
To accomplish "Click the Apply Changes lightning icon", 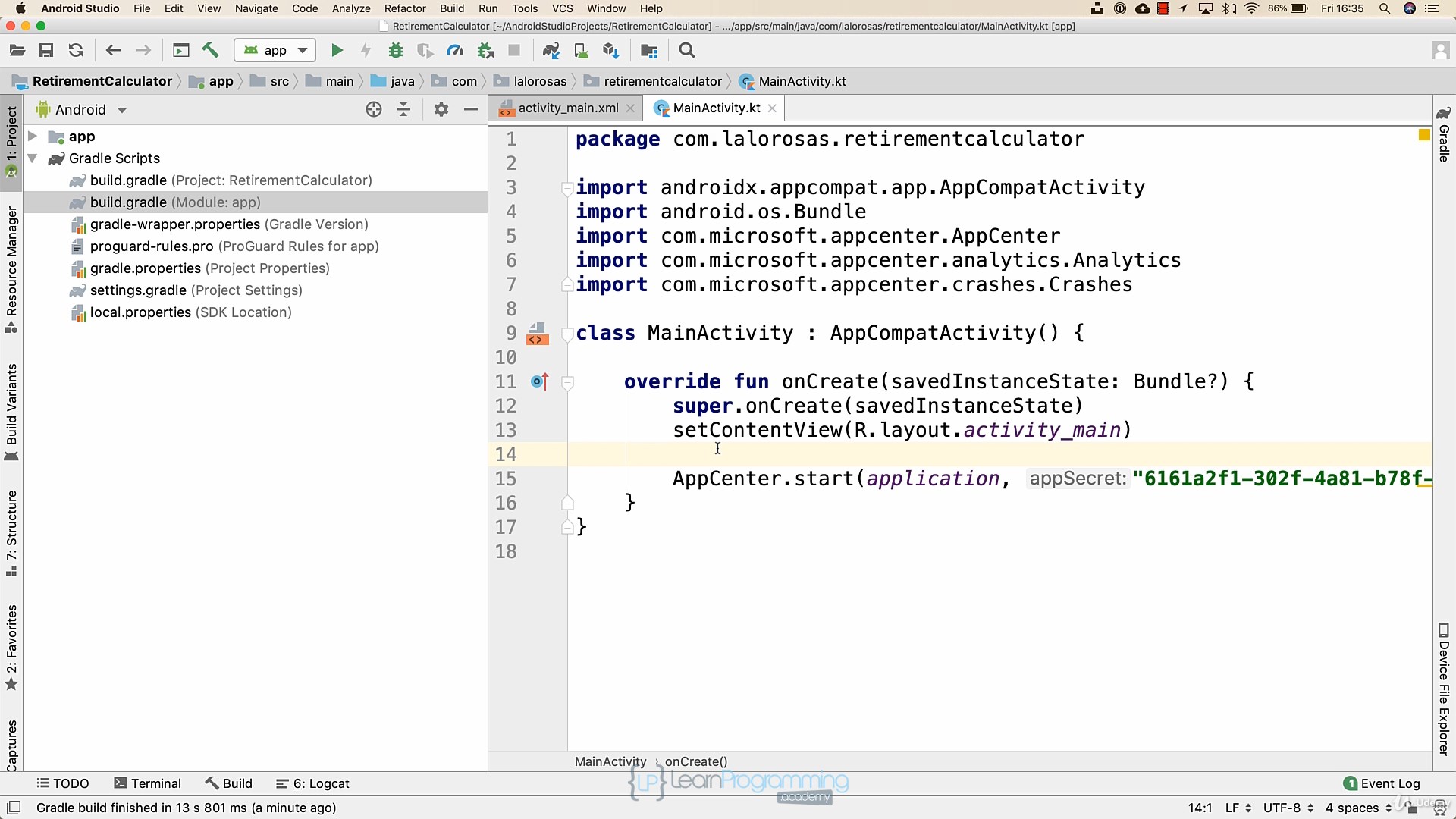I will [366, 51].
